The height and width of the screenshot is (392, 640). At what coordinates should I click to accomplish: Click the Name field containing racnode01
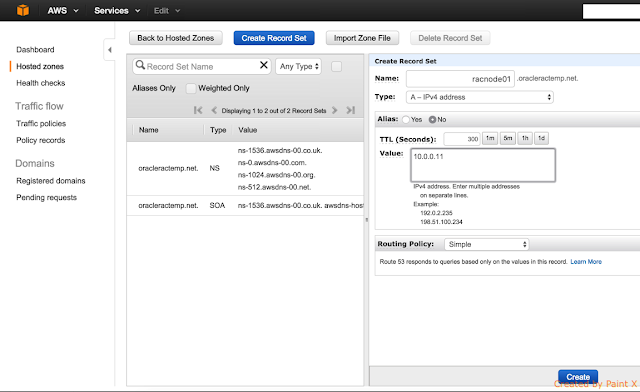point(460,79)
